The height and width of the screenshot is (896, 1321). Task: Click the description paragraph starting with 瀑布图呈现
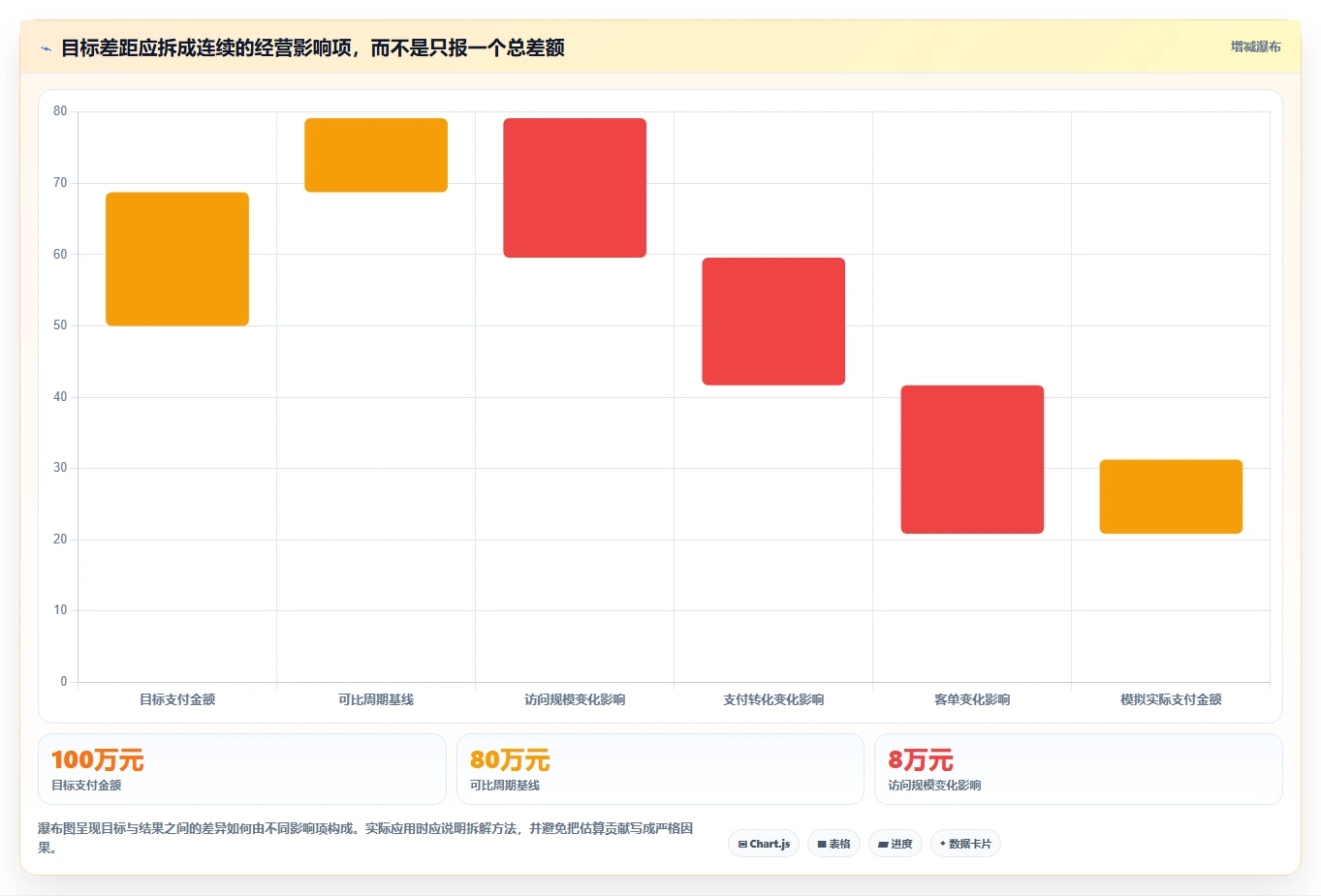365,838
